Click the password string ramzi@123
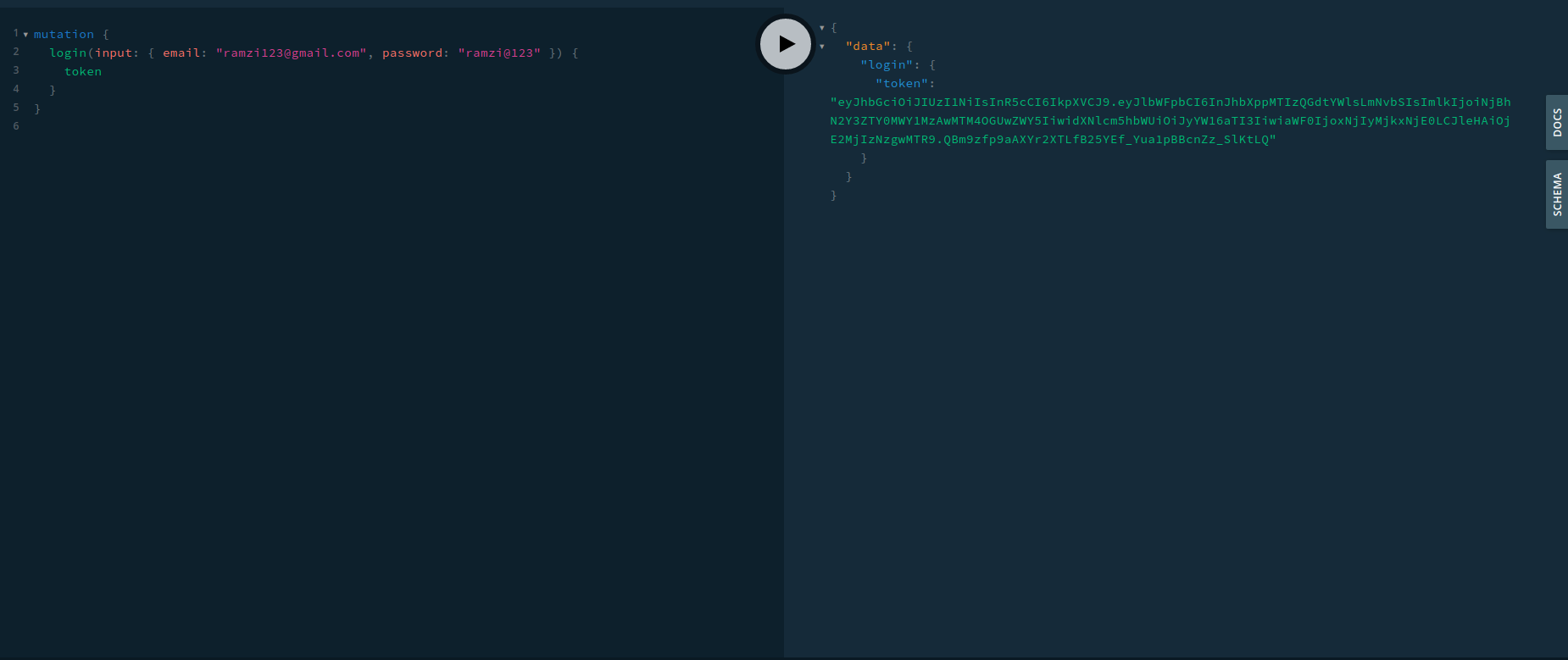Image resolution: width=1568 pixels, height=660 pixels. [x=499, y=53]
